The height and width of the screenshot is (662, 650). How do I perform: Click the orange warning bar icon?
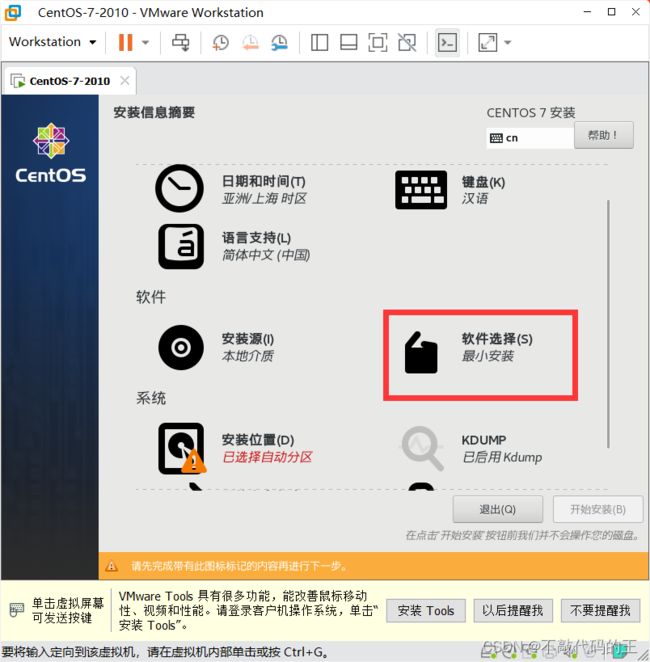111,566
